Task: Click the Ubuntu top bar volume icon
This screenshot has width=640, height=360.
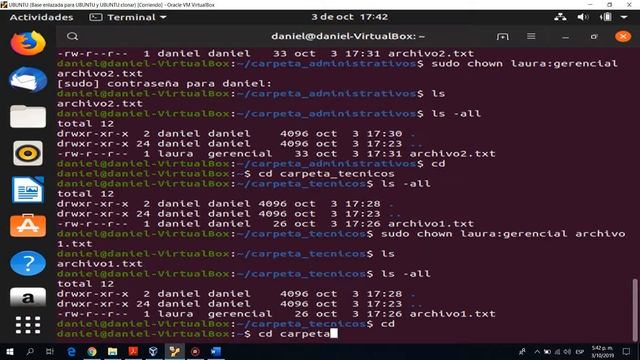Action: (583, 17)
